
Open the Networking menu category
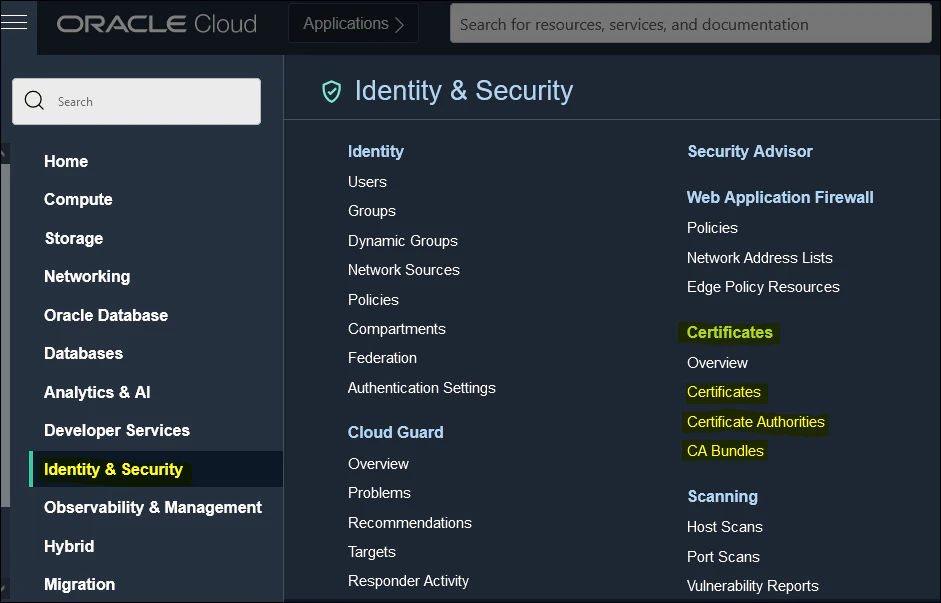tap(87, 277)
